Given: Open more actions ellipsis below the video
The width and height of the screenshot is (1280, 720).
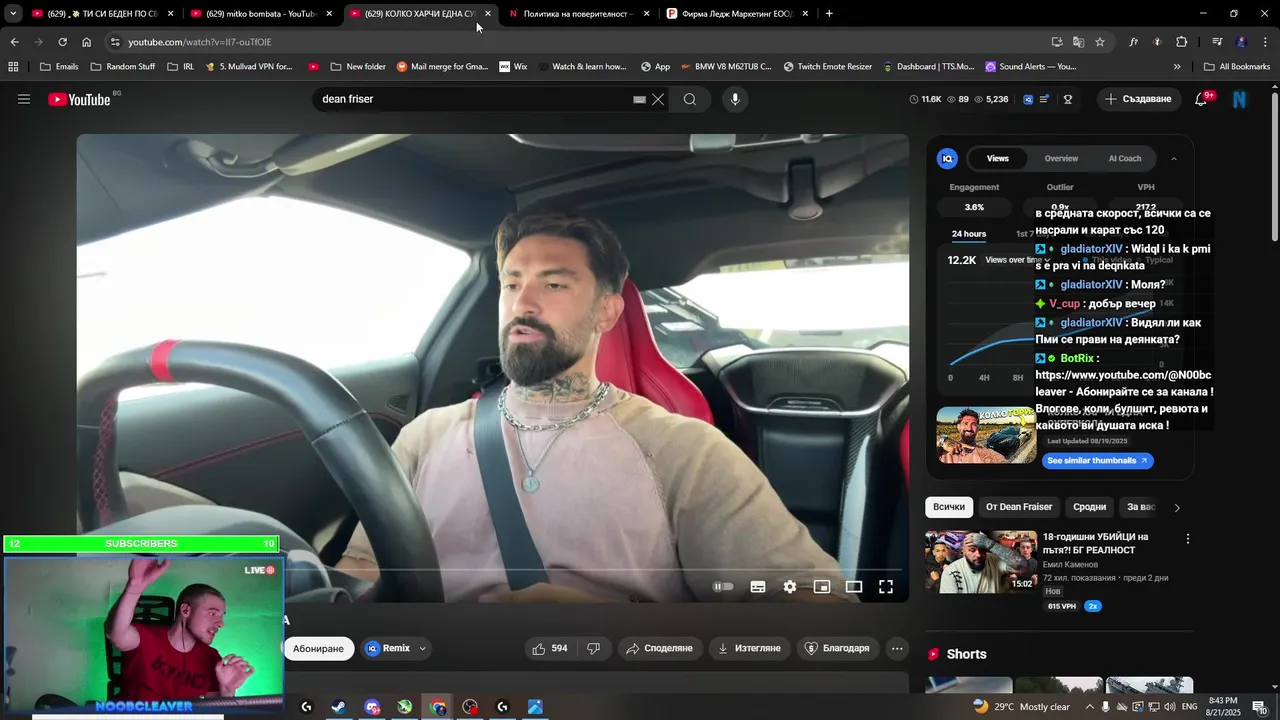Looking at the screenshot, I should [x=897, y=648].
